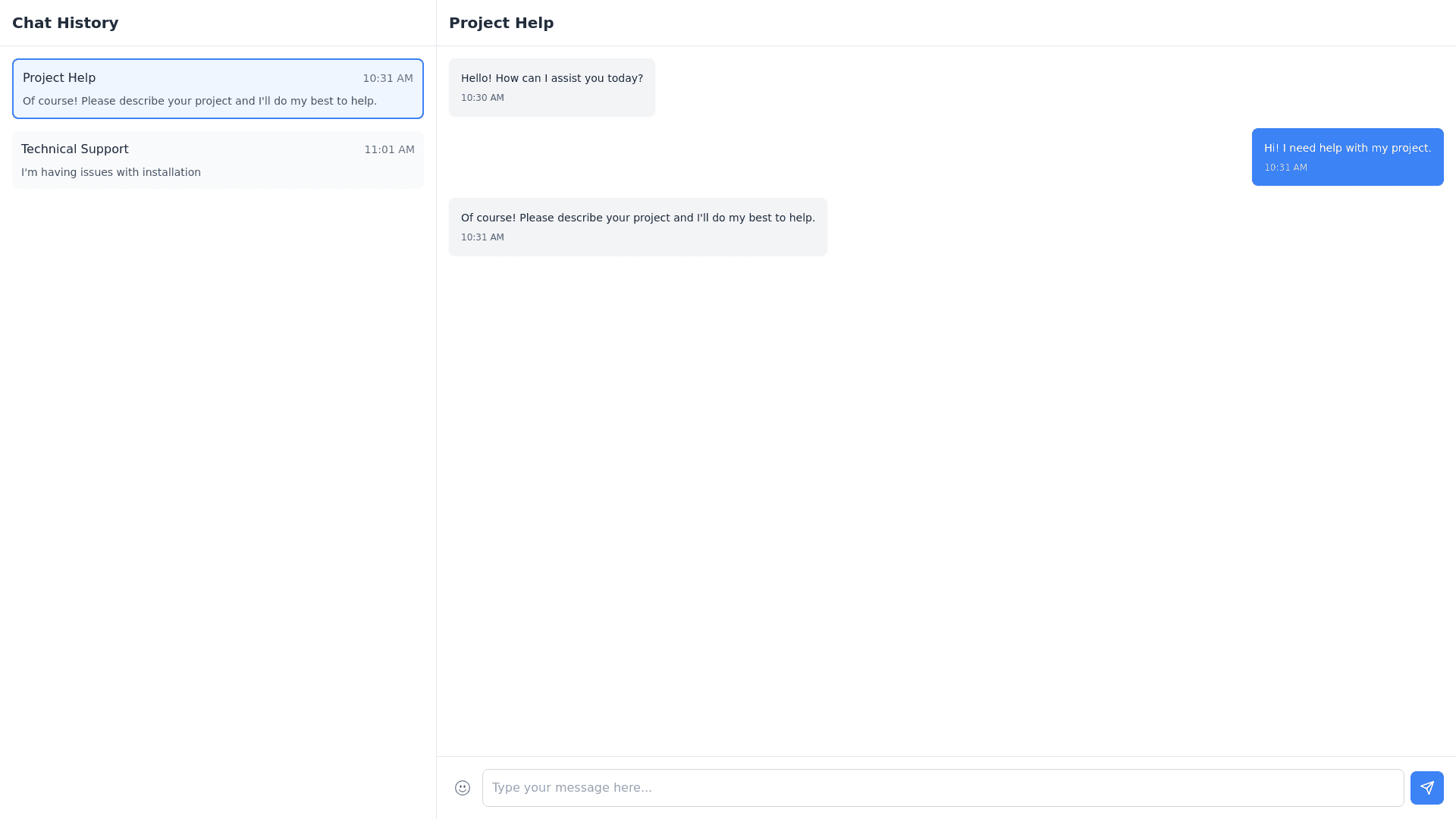Click the send message paper plane button

[x=1426, y=788]
